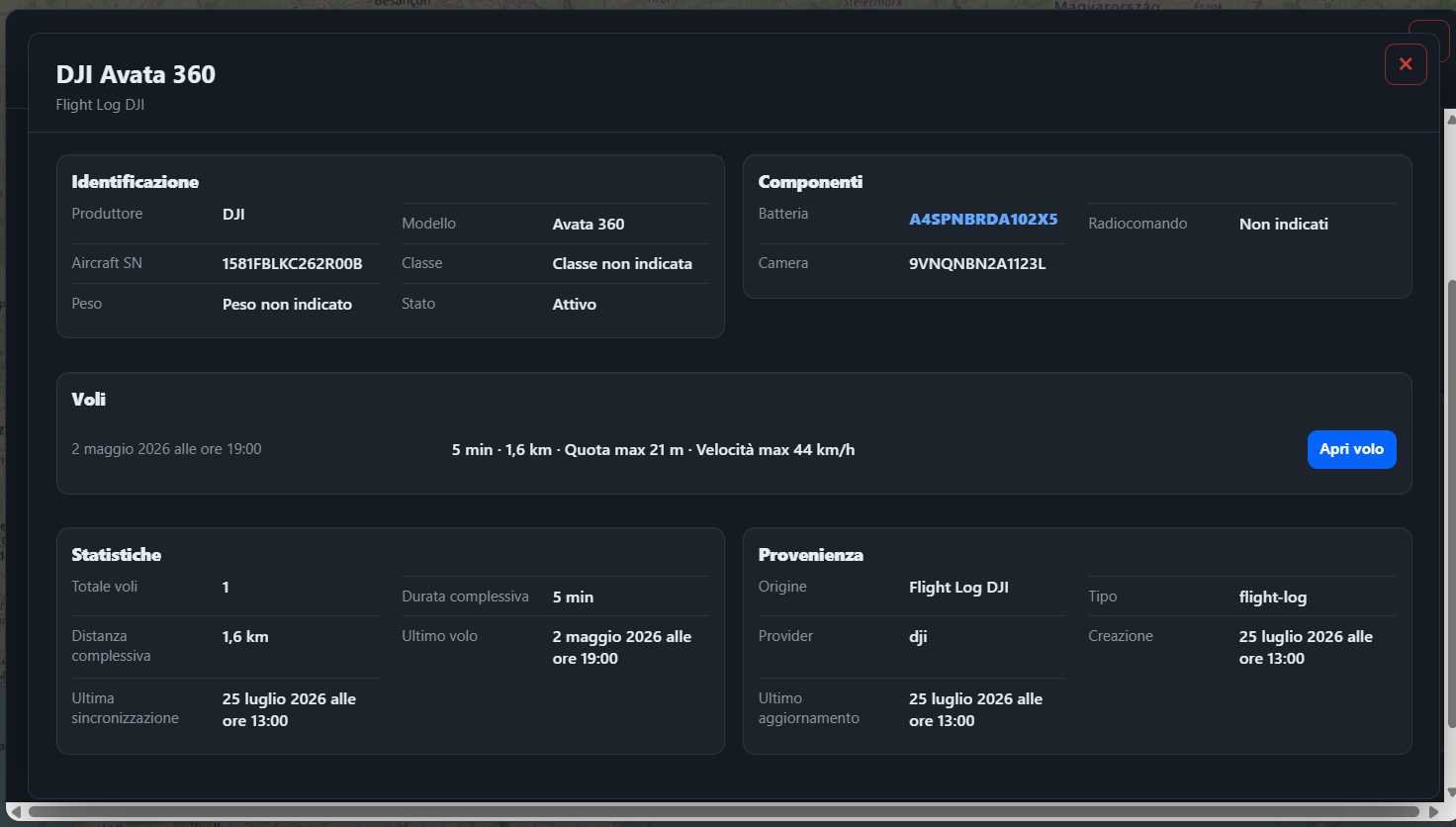
Task: Click the left arrow of the horizontal scrollbar
Action: (15, 812)
